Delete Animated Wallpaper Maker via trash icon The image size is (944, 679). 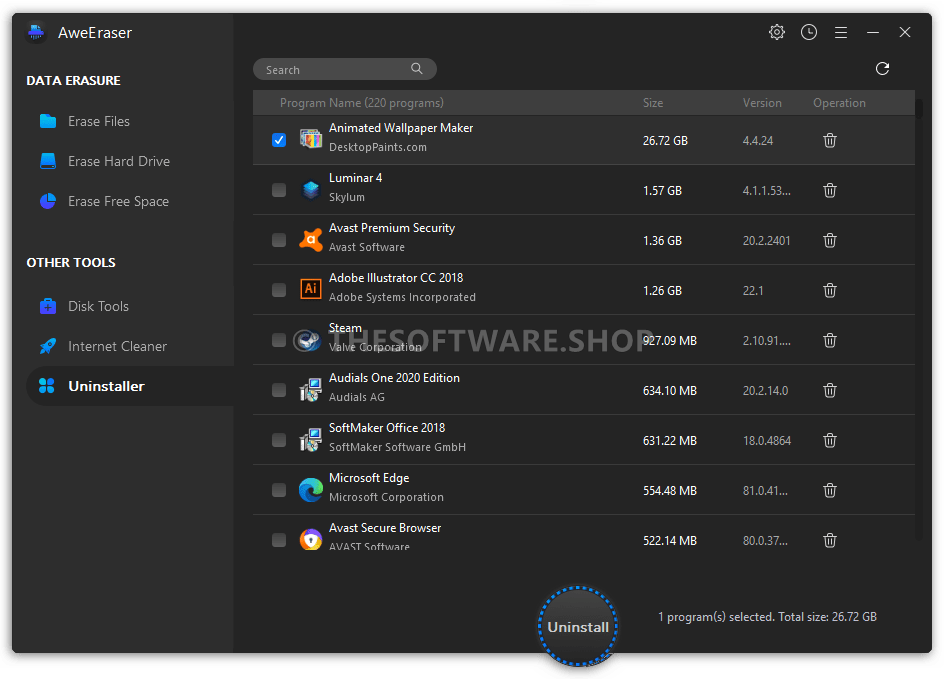pos(830,140)
